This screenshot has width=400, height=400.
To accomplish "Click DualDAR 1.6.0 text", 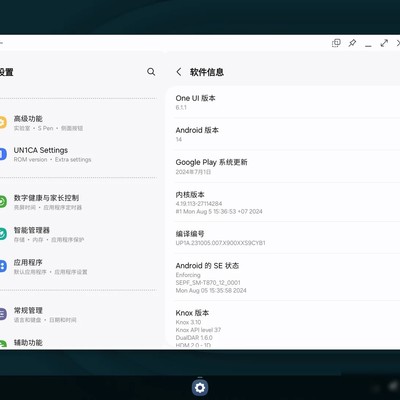I will 194,337.
